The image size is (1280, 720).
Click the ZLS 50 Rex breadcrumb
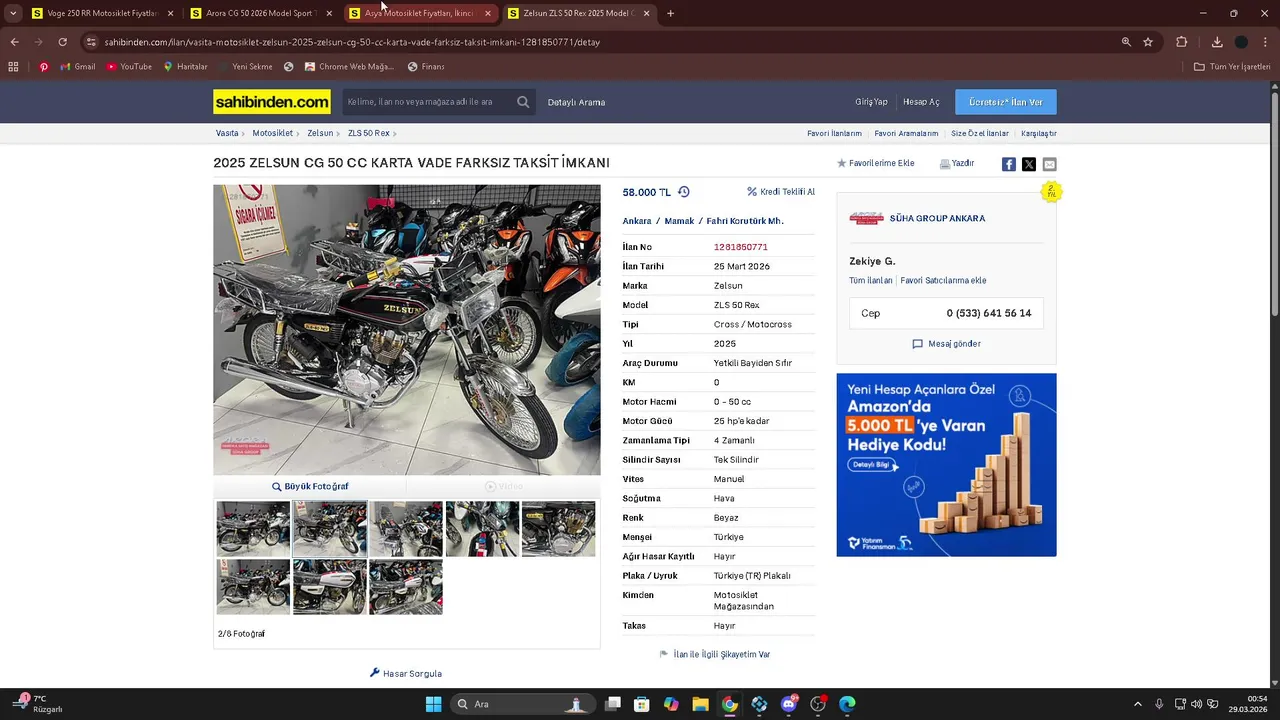click(369, 133)
